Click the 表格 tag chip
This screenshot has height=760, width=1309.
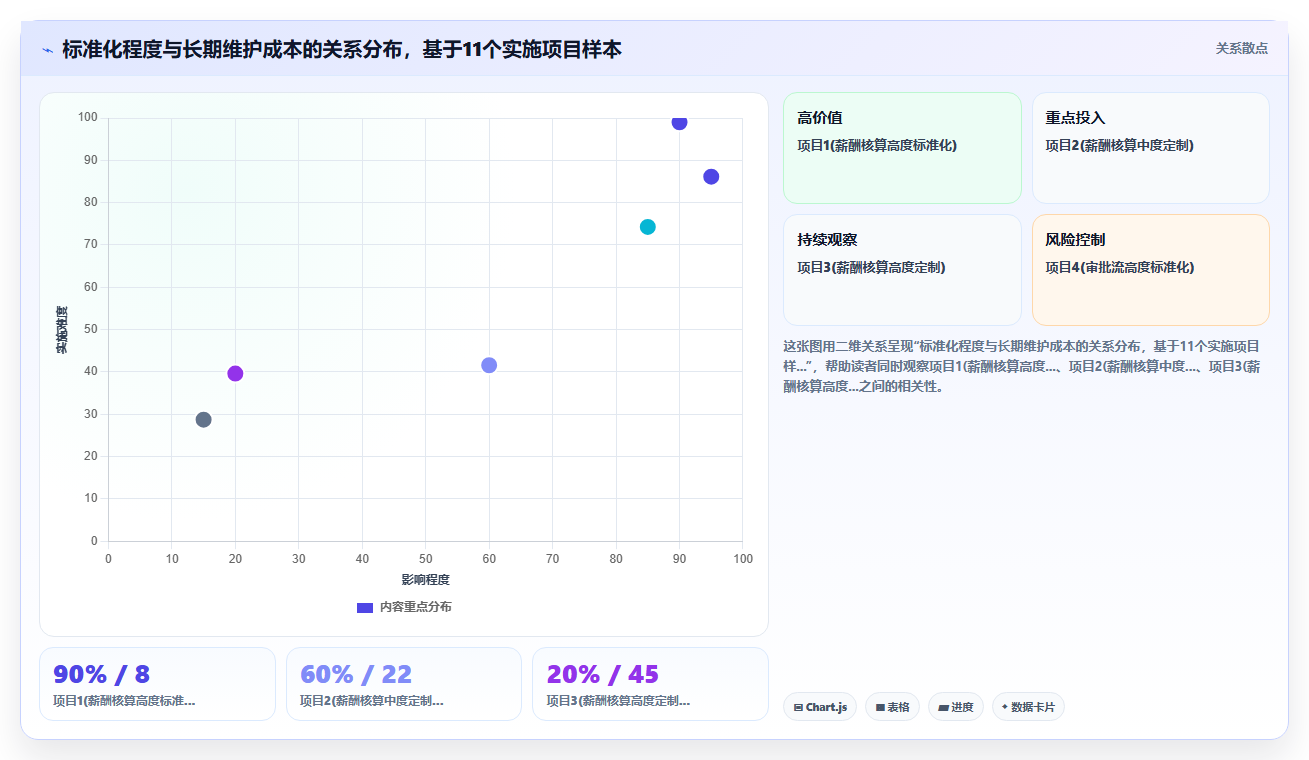click(x=892, y=707)
